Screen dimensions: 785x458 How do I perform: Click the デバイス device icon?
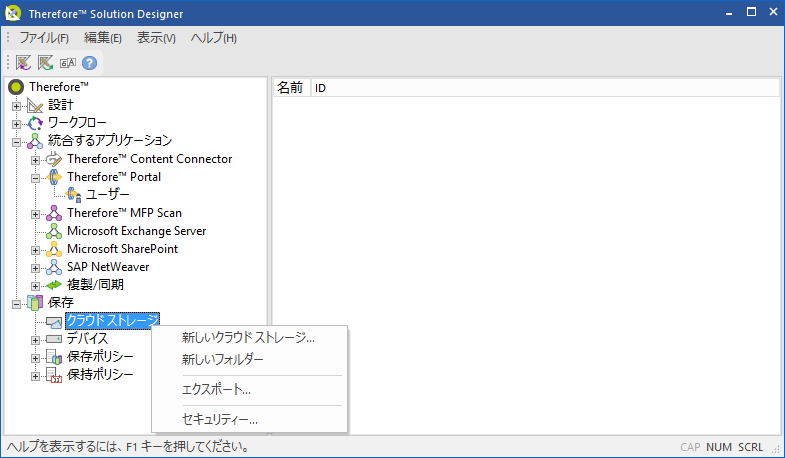[54, 339]
